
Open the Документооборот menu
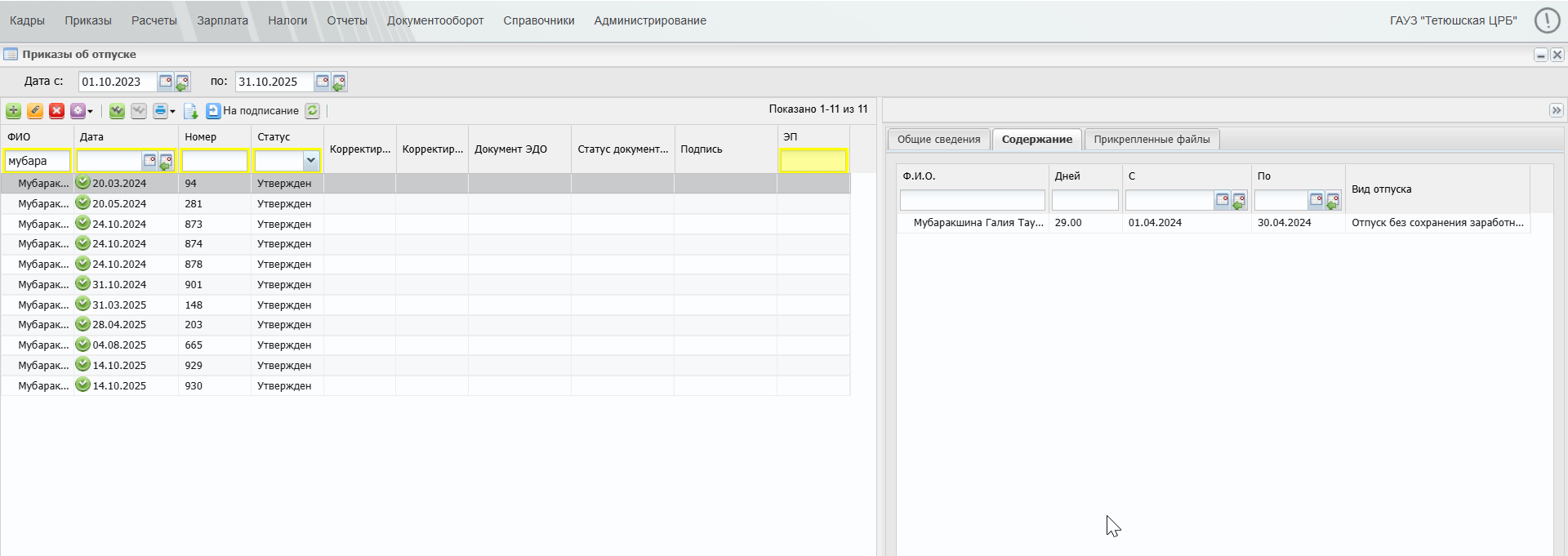[435, 20]
